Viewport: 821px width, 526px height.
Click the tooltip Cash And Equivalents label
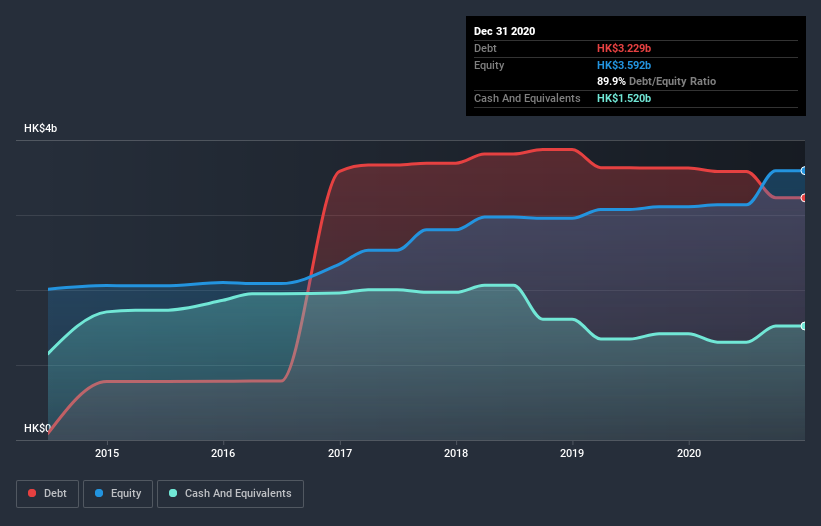point(527,98)
